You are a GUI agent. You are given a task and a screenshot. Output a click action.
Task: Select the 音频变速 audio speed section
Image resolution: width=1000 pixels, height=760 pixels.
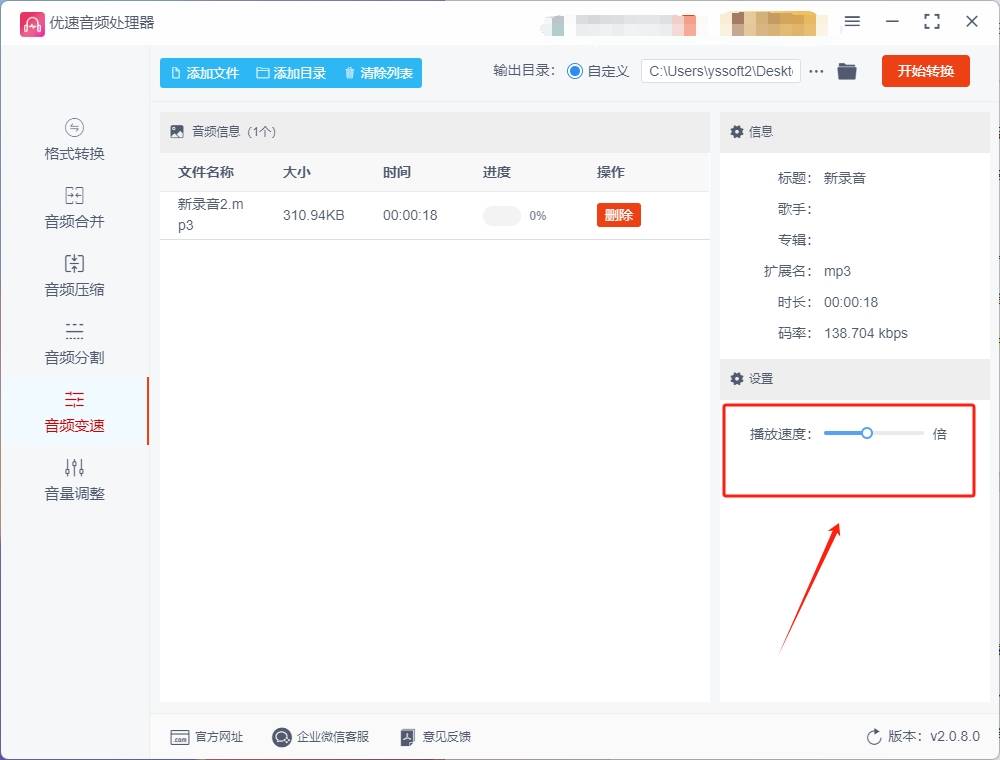coord(74,412)
